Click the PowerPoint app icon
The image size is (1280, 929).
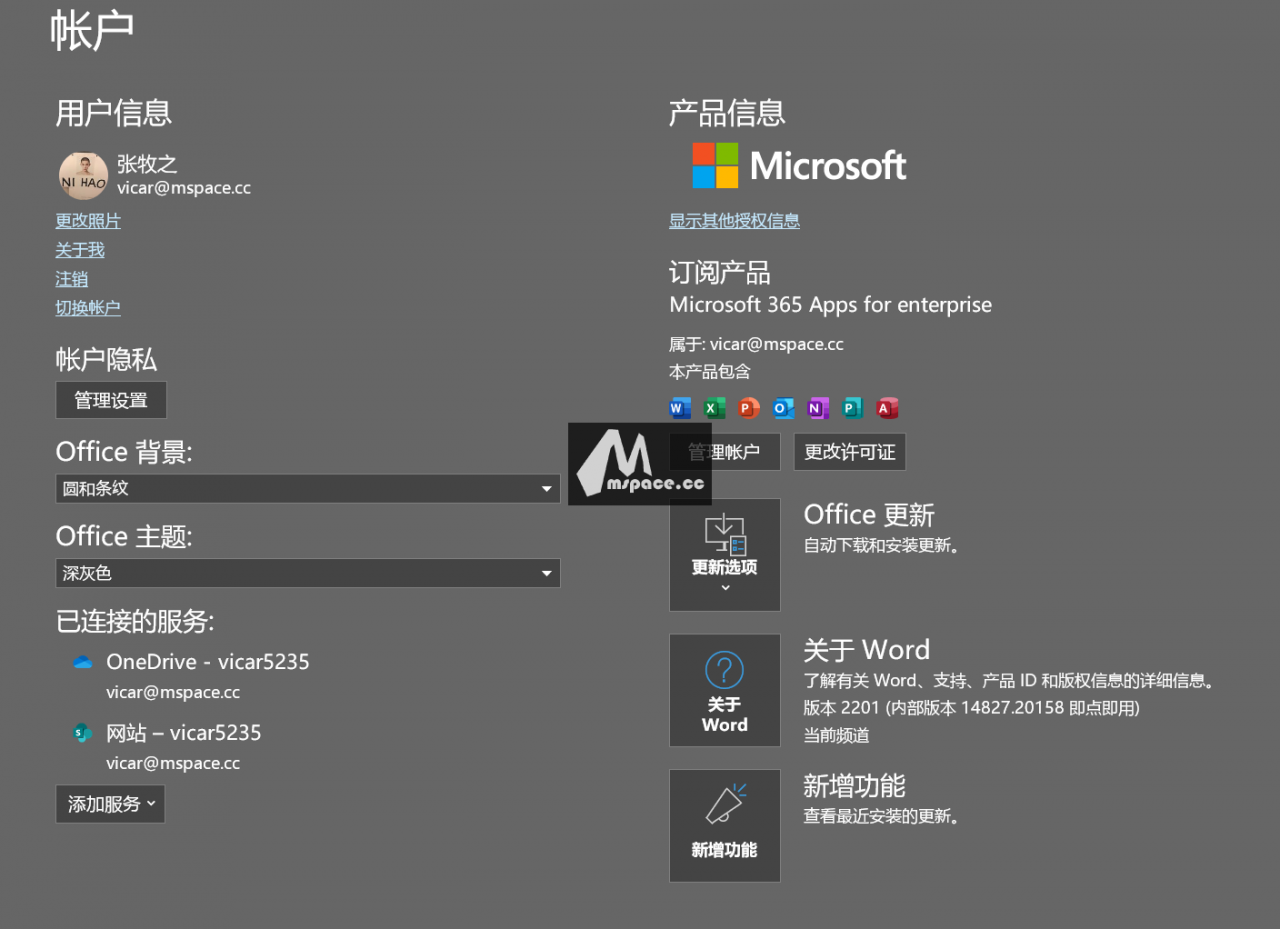point(749,408)
